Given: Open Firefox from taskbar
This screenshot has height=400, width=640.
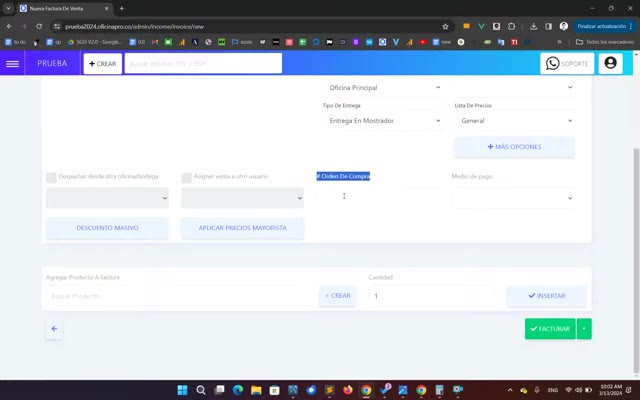Looking at the screenshot, I should pos(348,390).
